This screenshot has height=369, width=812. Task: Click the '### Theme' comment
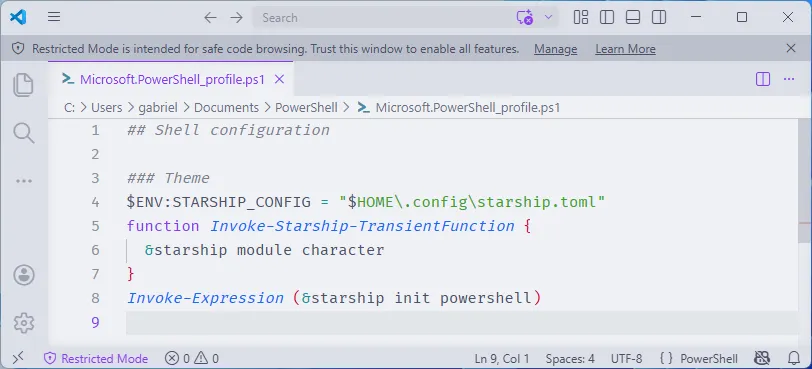[168, 178]
